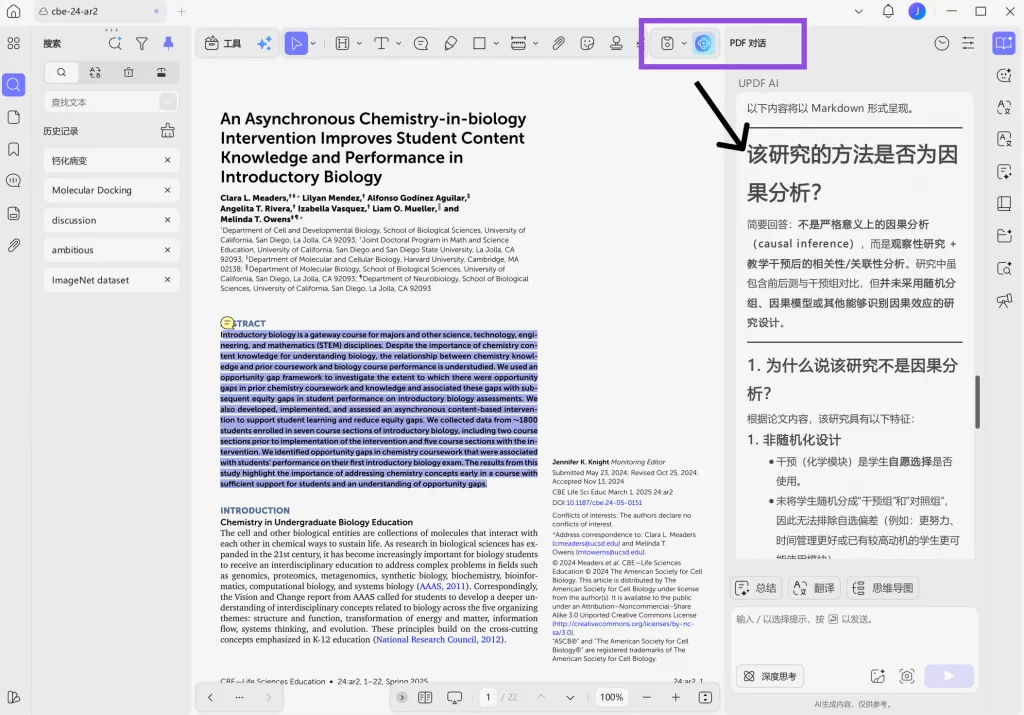Open the sticker tool
The height and width of the screenshot is (715, 1024).
pyautogui.click(x=587, y=44)
